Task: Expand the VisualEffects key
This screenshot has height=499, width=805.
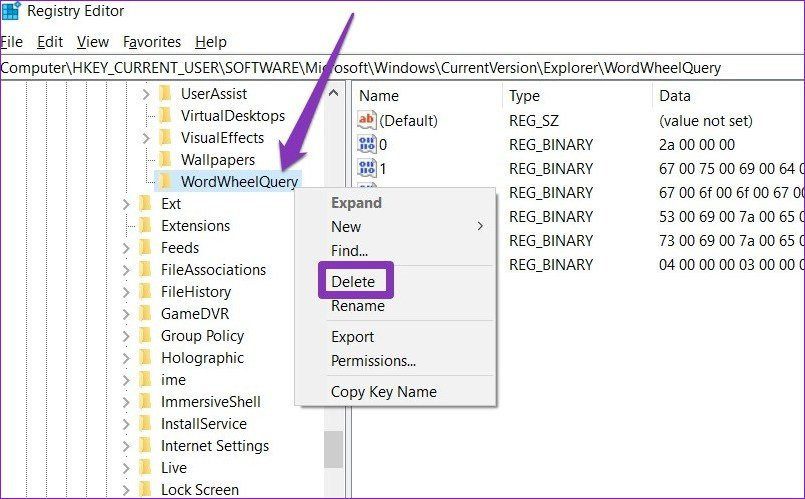Action: click(x=146, y=138)
